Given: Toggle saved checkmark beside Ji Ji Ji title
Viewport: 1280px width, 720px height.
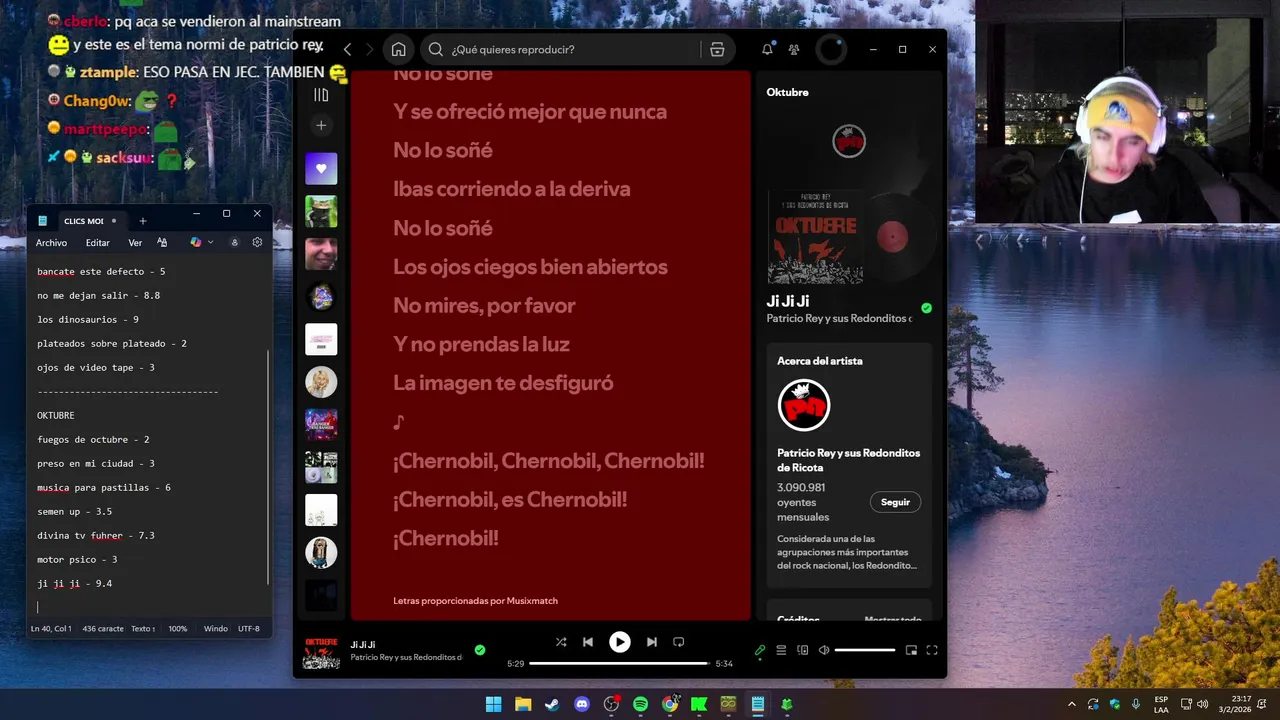Looking at the screenshot, I should (926, 308).
